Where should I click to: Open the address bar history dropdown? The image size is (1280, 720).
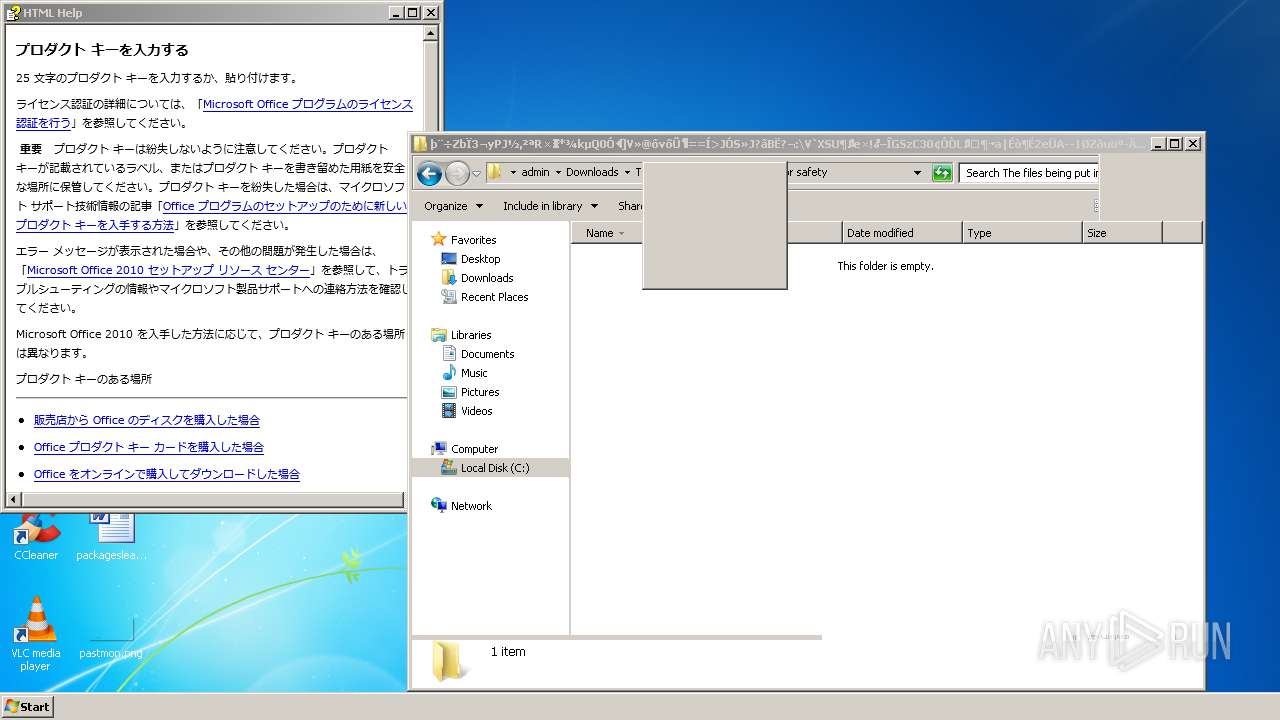pos(917,173)
